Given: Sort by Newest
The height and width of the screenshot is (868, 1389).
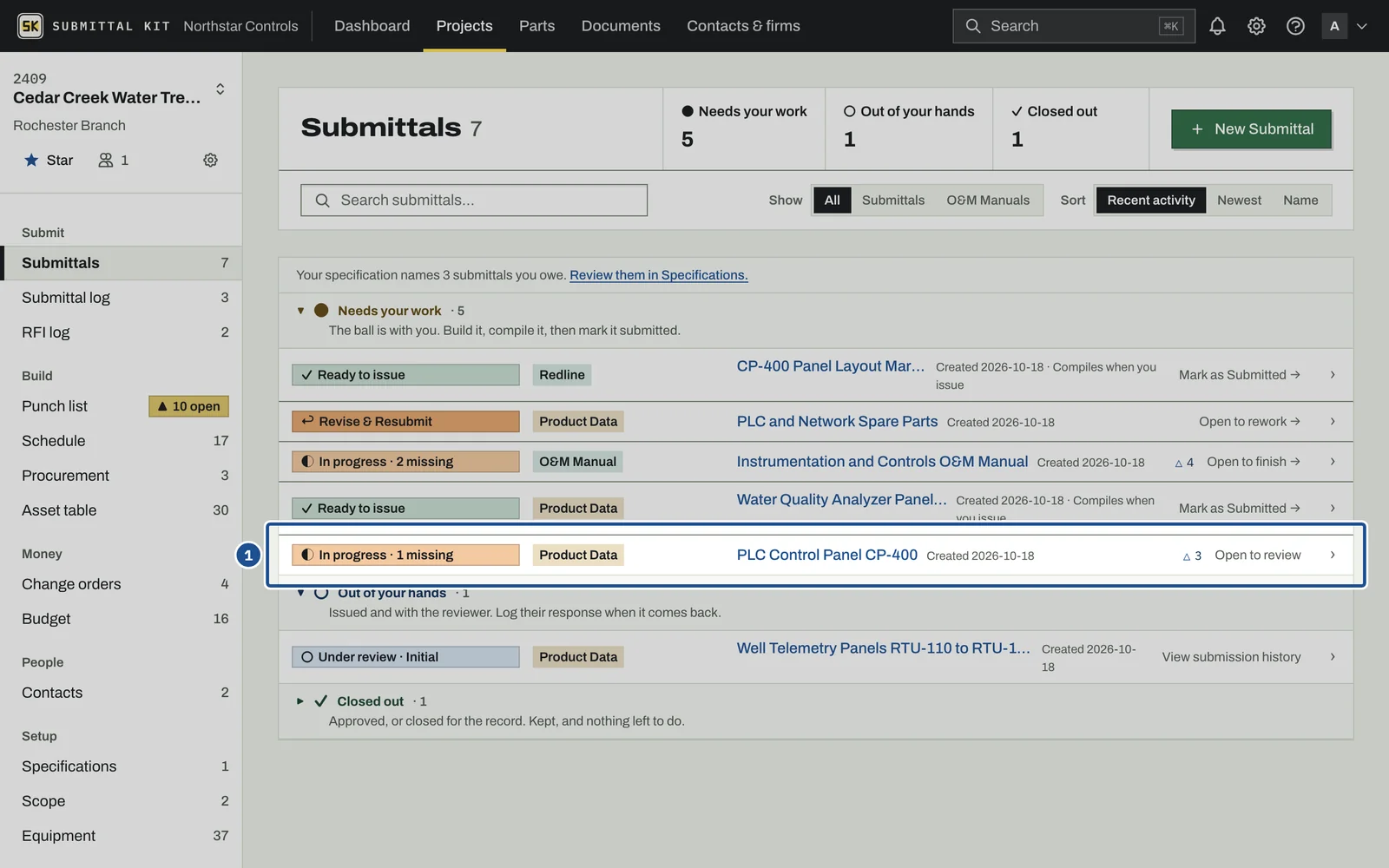Looking at the screenshot, I should pyautogui.click(x=1239, y=200).
